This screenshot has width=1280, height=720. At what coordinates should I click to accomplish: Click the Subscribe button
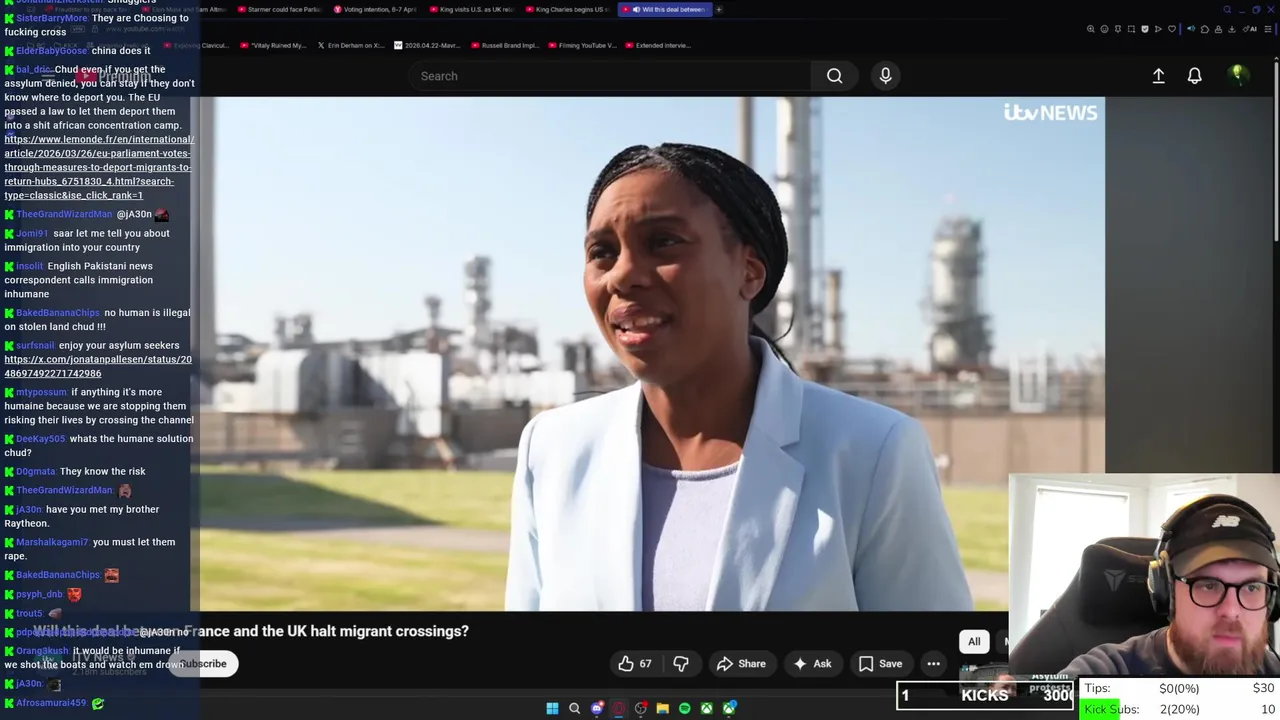tap(203, 664)
